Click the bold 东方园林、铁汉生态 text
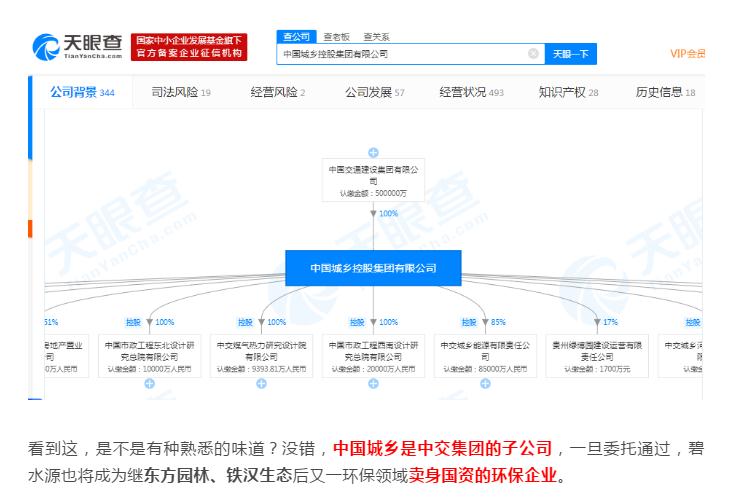This screenshot has height=498, width=732. 218,475
